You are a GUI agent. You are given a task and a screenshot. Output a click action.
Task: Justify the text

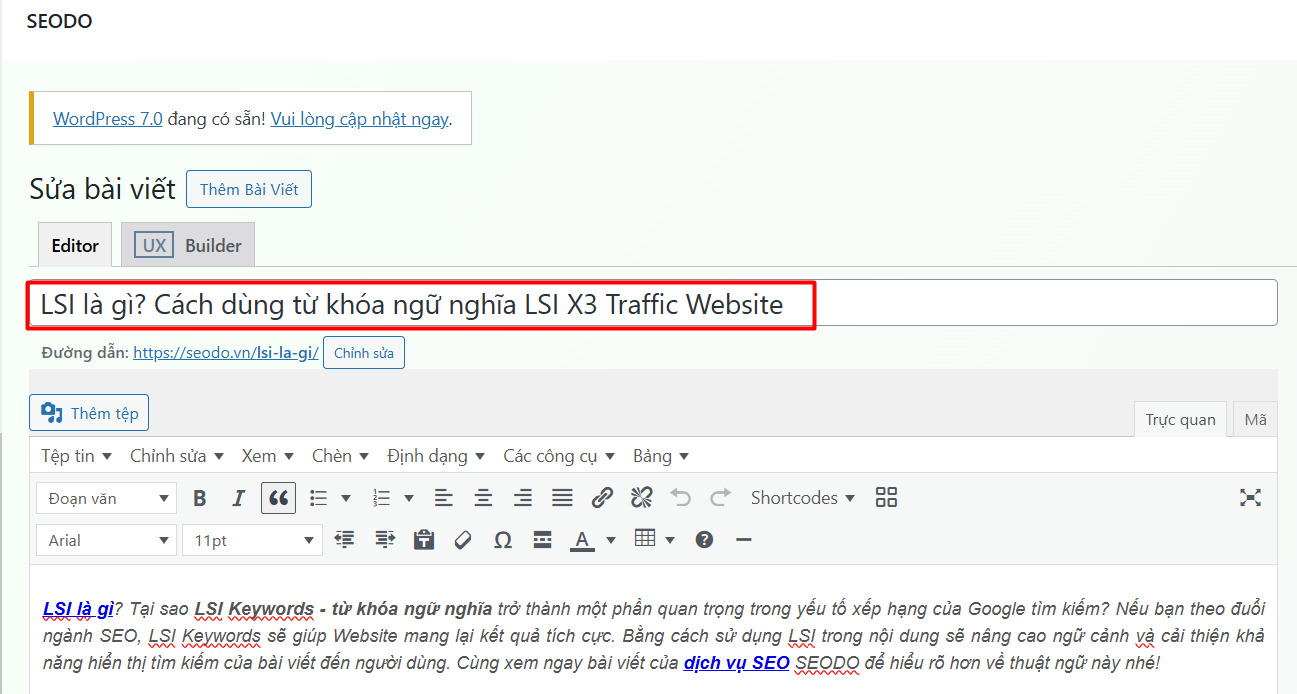562,498
